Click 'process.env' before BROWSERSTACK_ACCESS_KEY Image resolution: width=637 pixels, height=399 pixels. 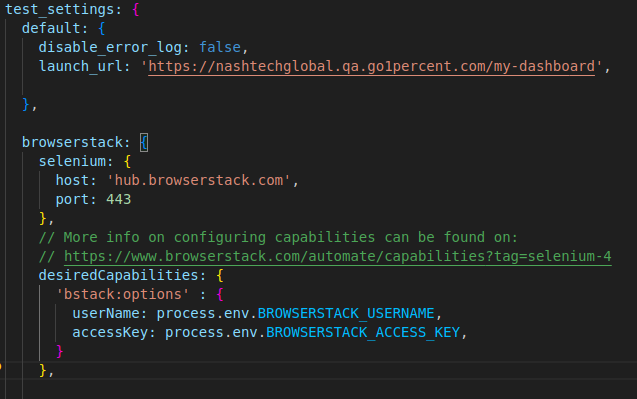click(211, 332)
